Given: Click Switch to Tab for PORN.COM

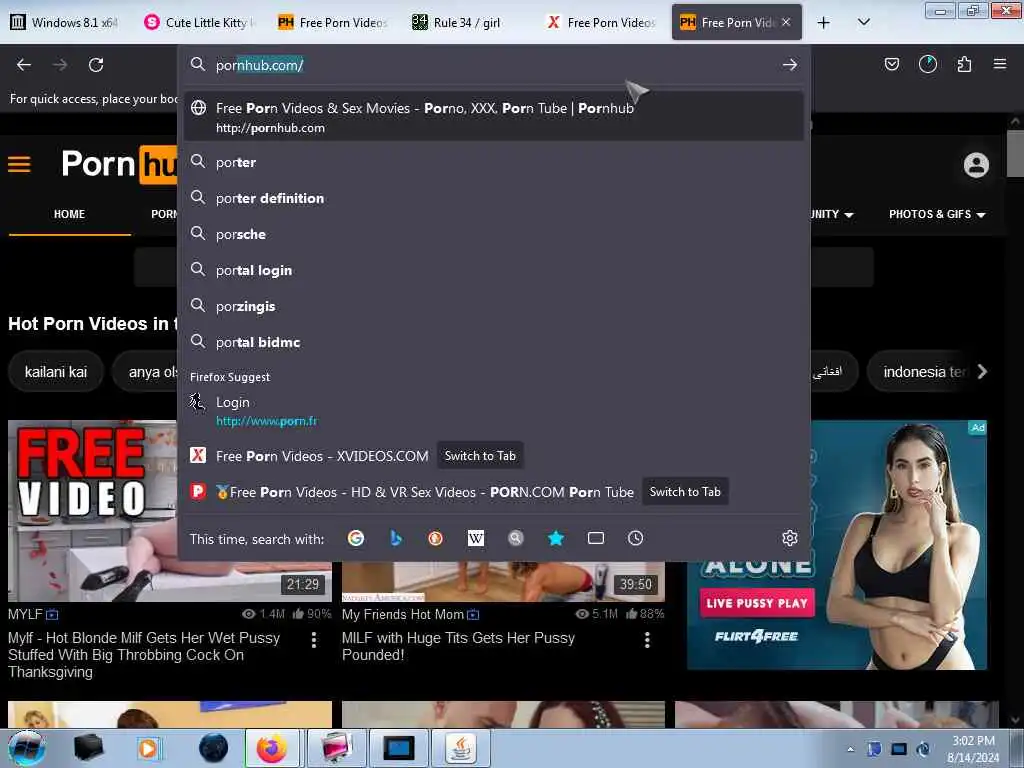Looking at the screenshot, I should pyautogui.click(x=685, y=492).
